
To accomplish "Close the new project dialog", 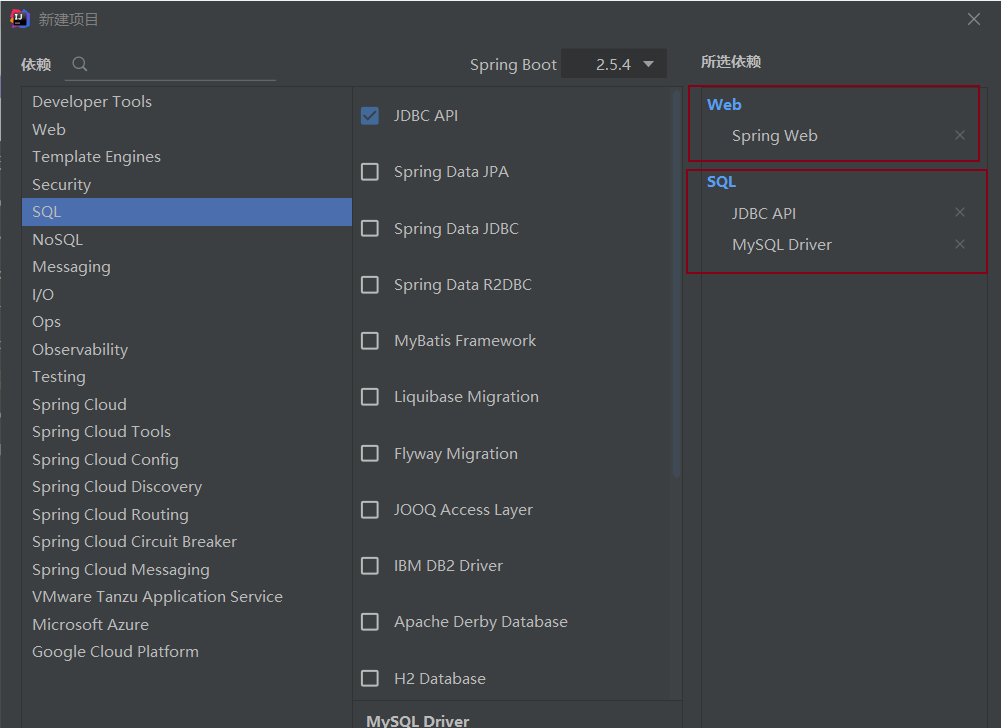I will pos(974,19).
